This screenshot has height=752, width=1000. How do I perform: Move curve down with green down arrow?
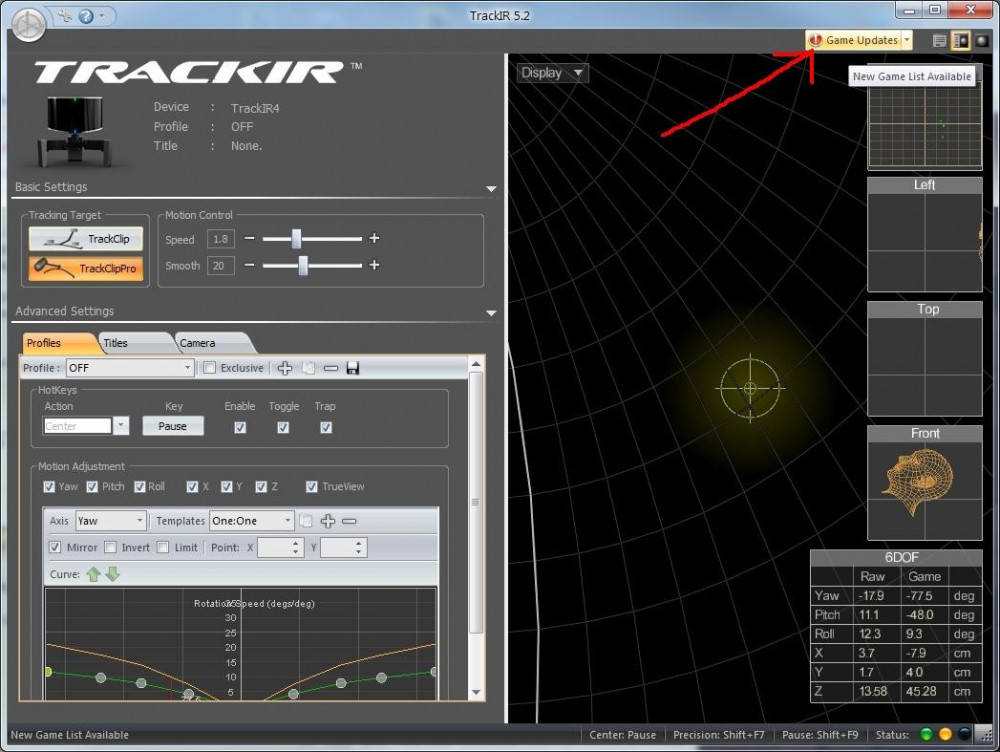pos(112,574)
